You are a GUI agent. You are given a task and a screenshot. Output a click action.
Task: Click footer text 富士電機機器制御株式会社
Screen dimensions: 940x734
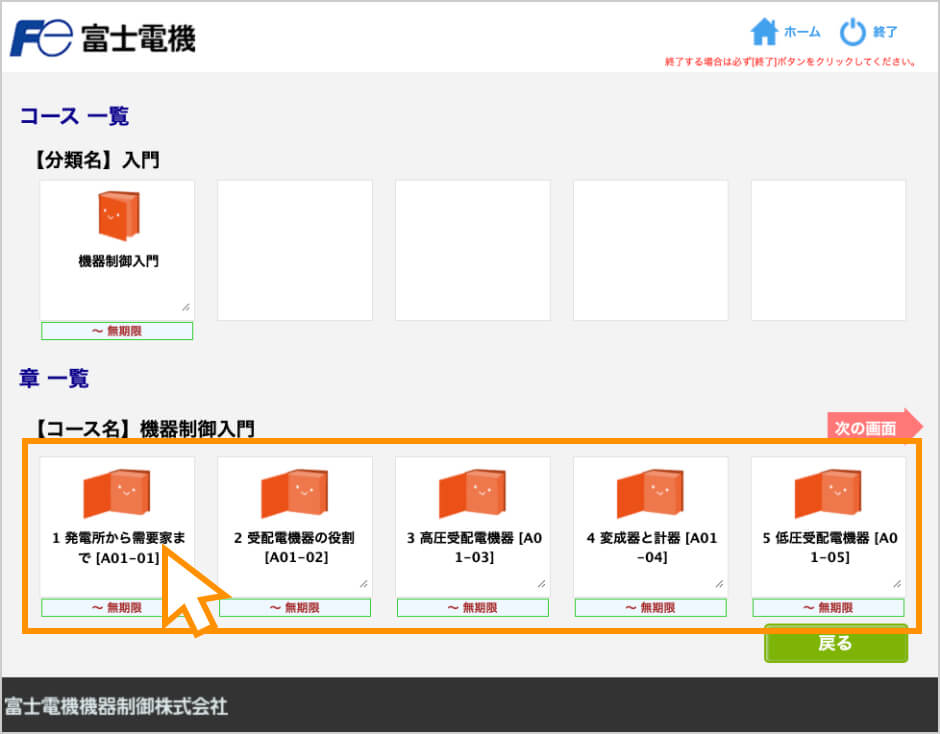click(x=116, y=706)
